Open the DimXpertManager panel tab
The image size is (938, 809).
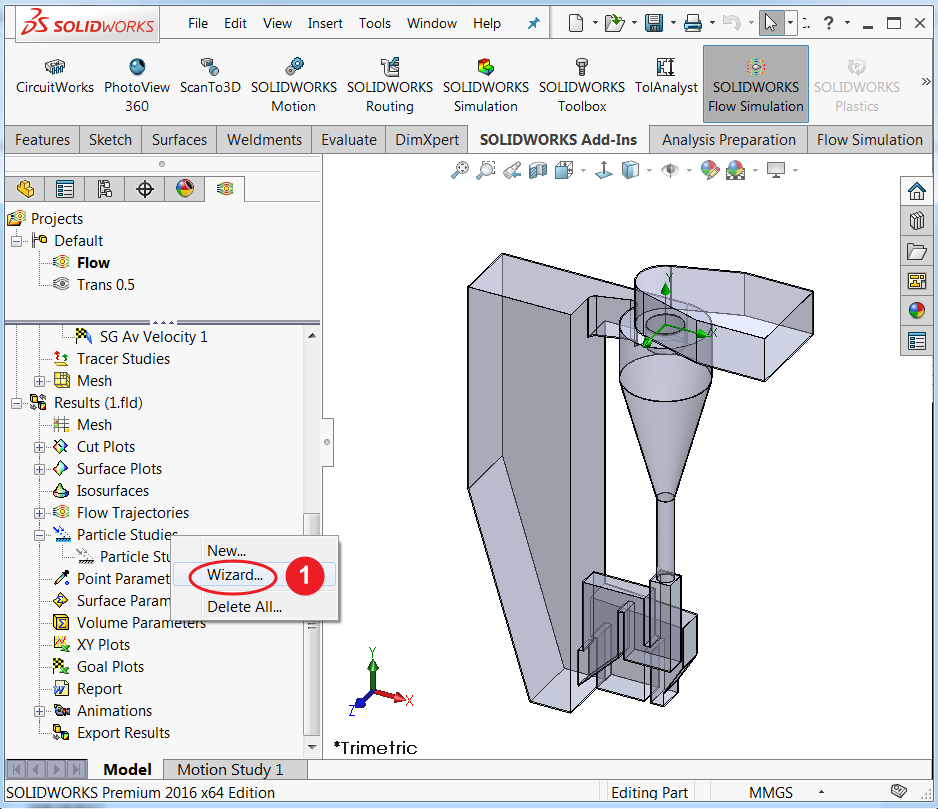click(x=145, y=189)
